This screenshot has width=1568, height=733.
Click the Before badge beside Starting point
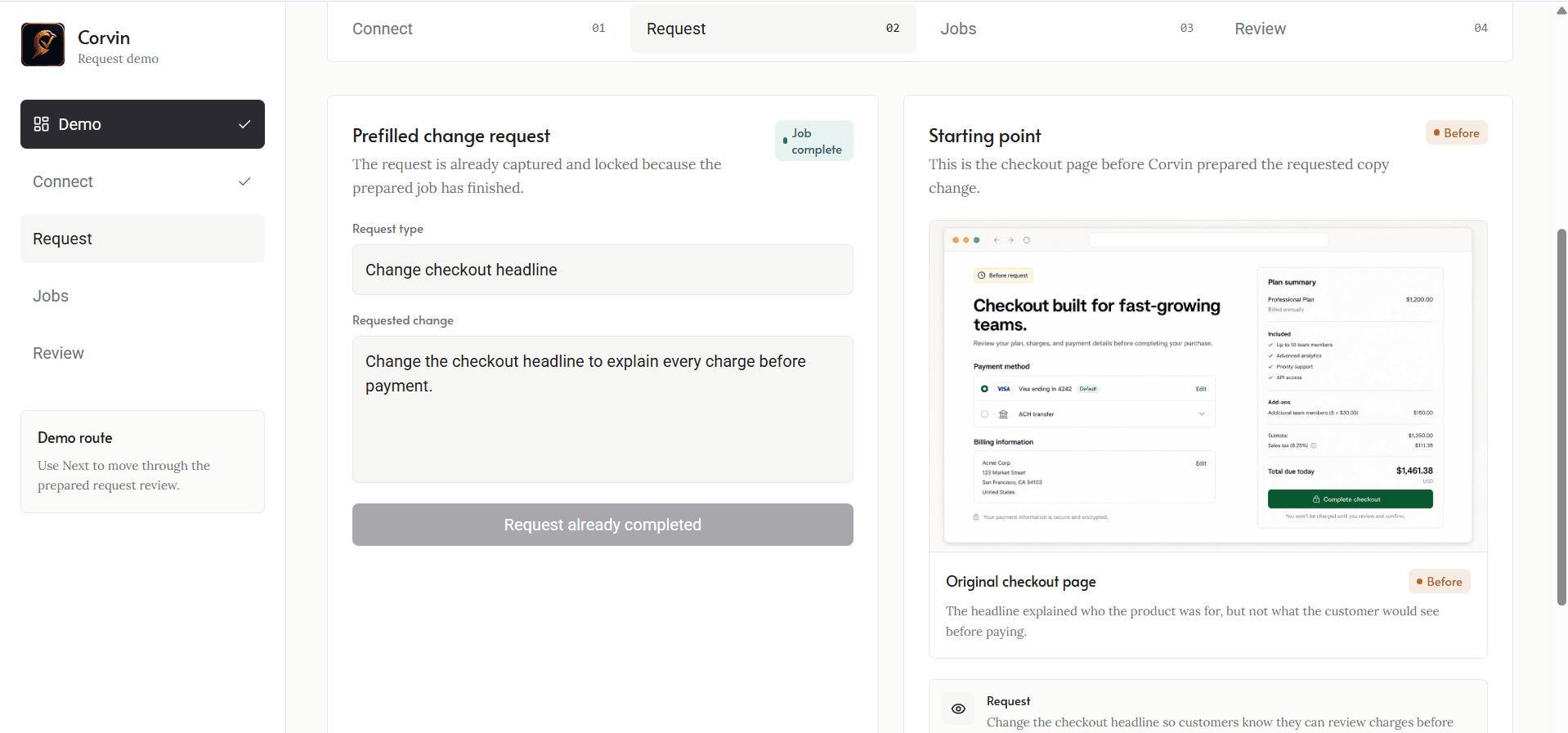[1456, 133]
